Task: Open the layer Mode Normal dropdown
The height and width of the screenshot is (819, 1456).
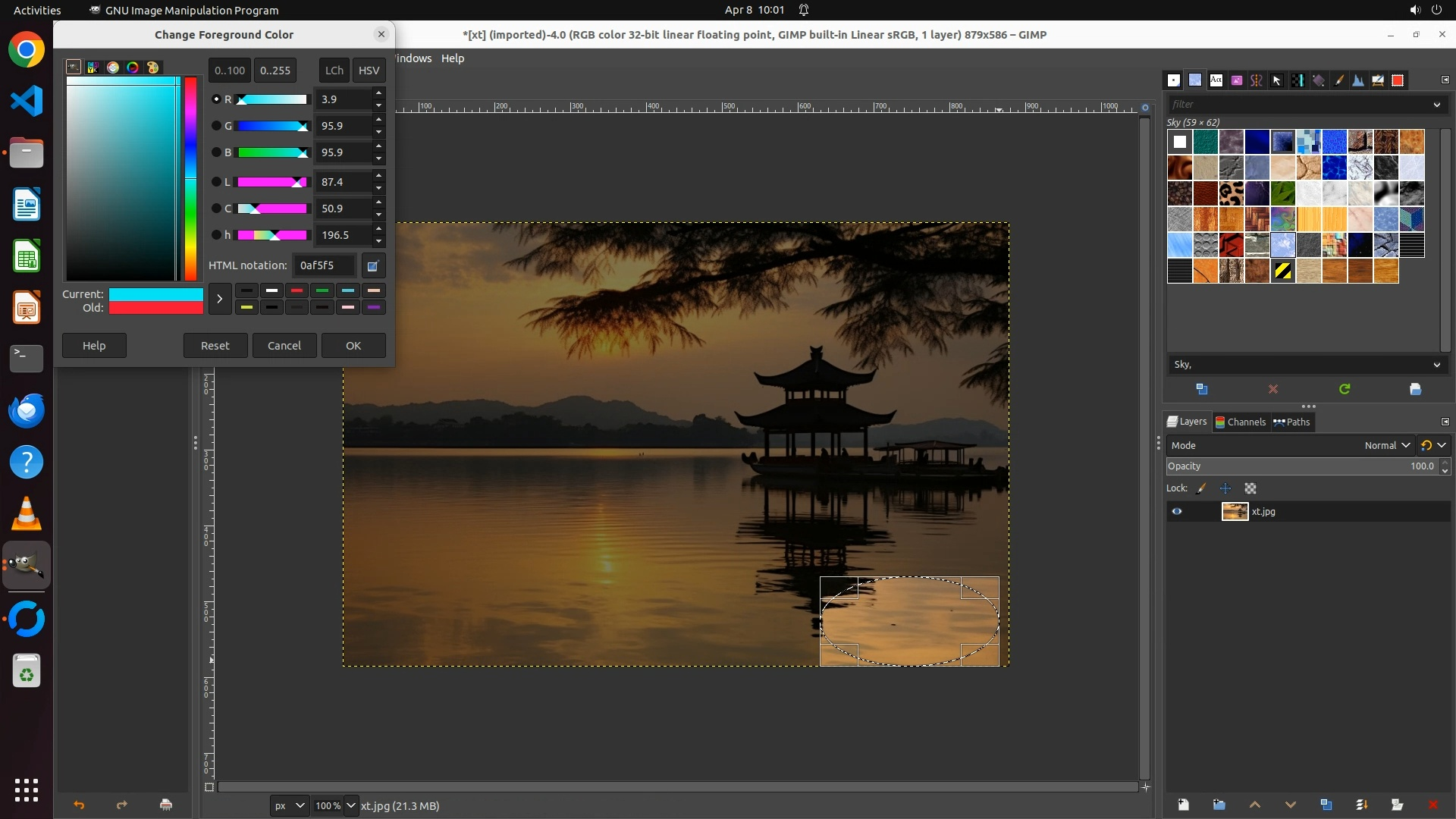Action: pos(1387,446)
